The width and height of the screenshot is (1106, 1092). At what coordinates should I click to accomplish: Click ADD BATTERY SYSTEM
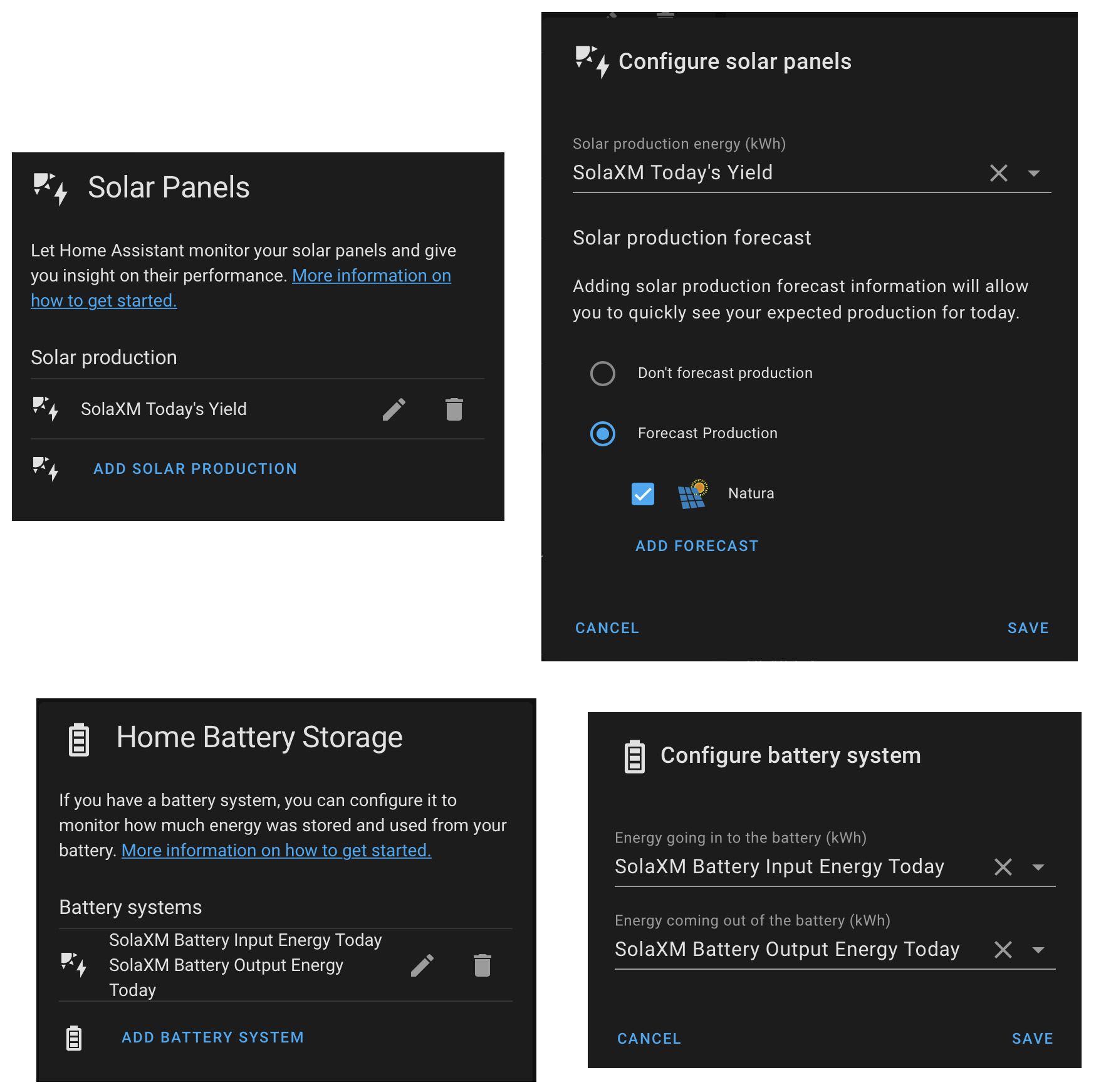pos(212,1037)
